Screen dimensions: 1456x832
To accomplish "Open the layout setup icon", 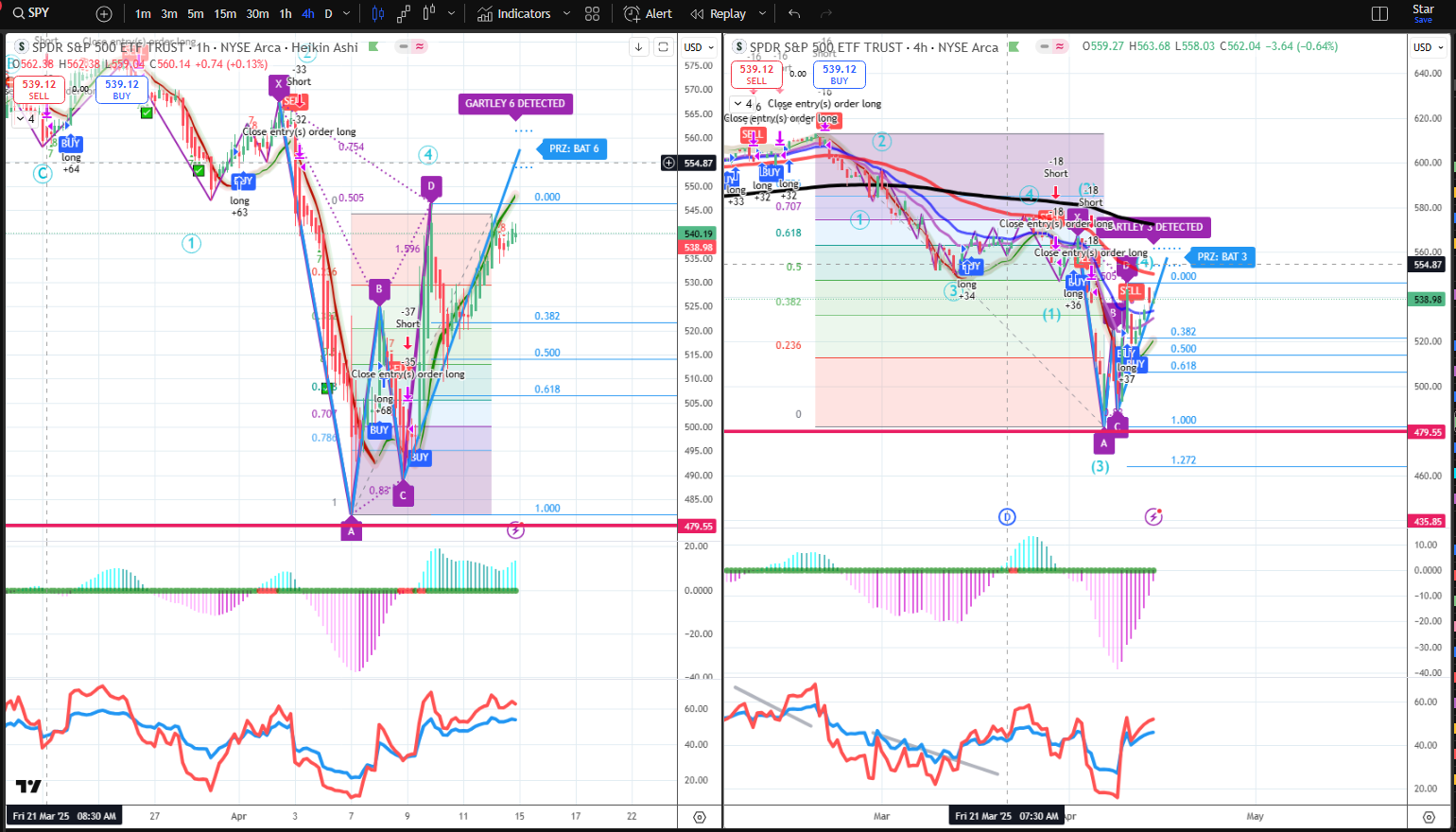I will pyautogui.click(x=1379, y=13).
